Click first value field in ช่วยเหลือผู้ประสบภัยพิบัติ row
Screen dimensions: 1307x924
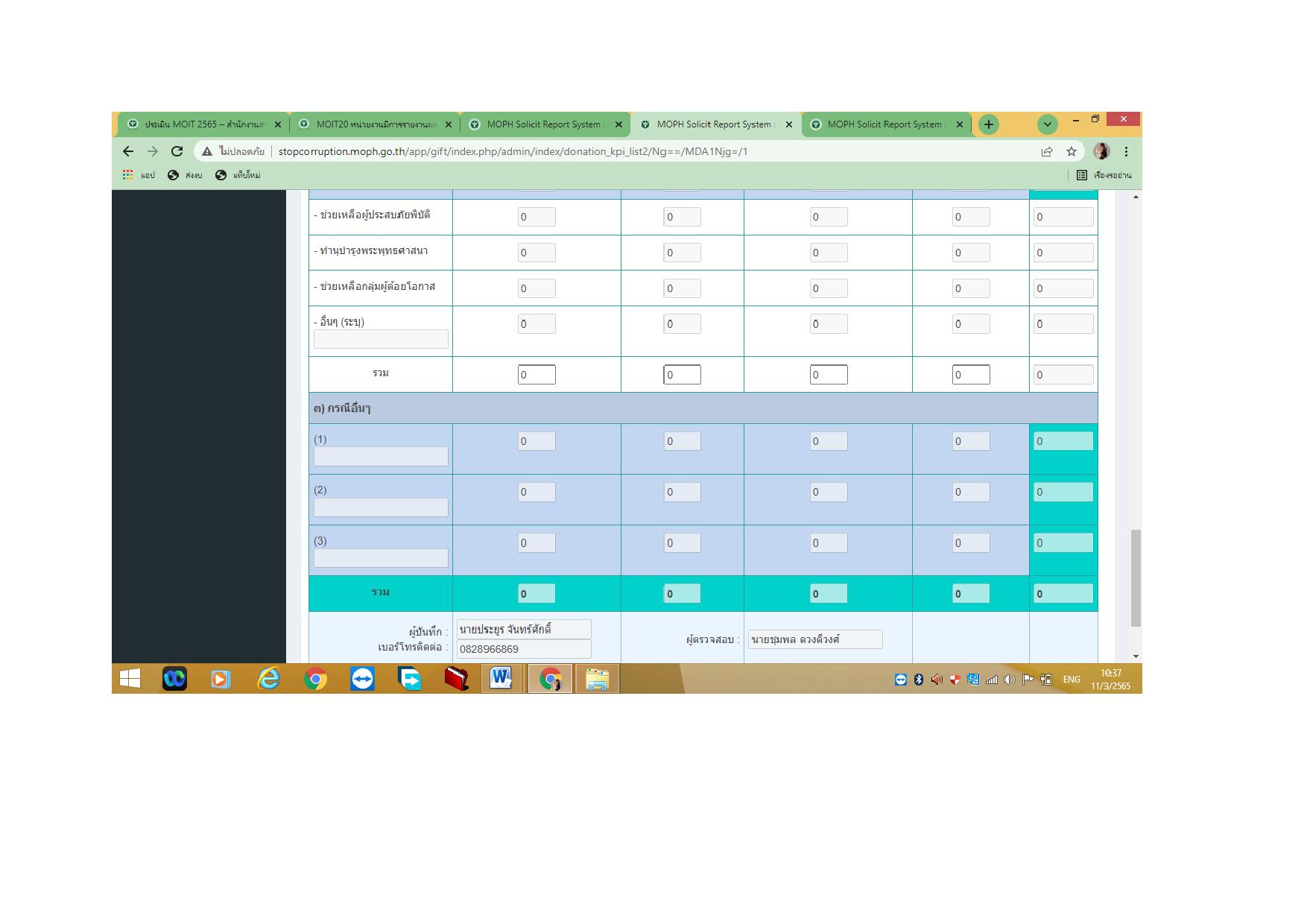coord(537,217)
